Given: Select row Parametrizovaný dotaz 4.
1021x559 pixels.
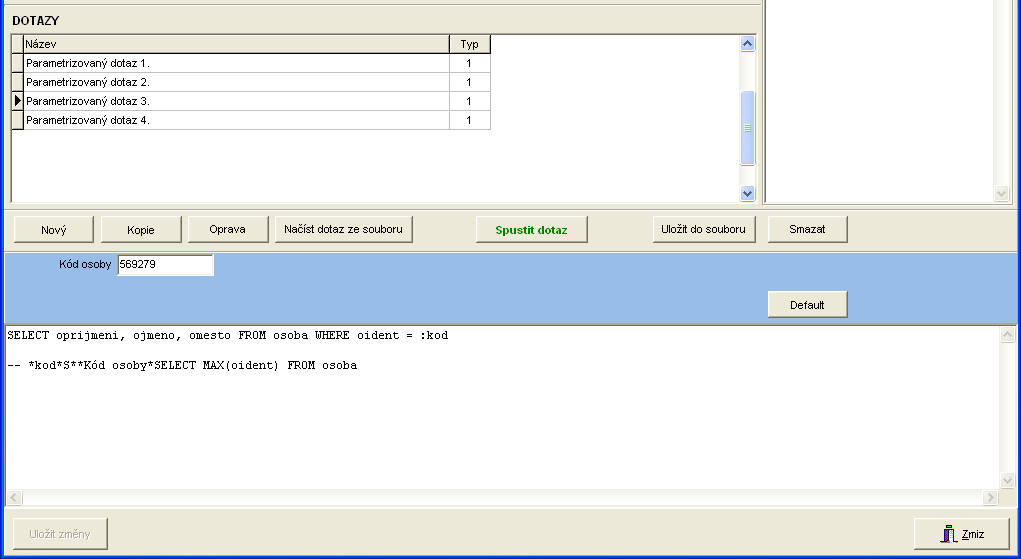Looking at the screenshot, I should coord(236,120).
